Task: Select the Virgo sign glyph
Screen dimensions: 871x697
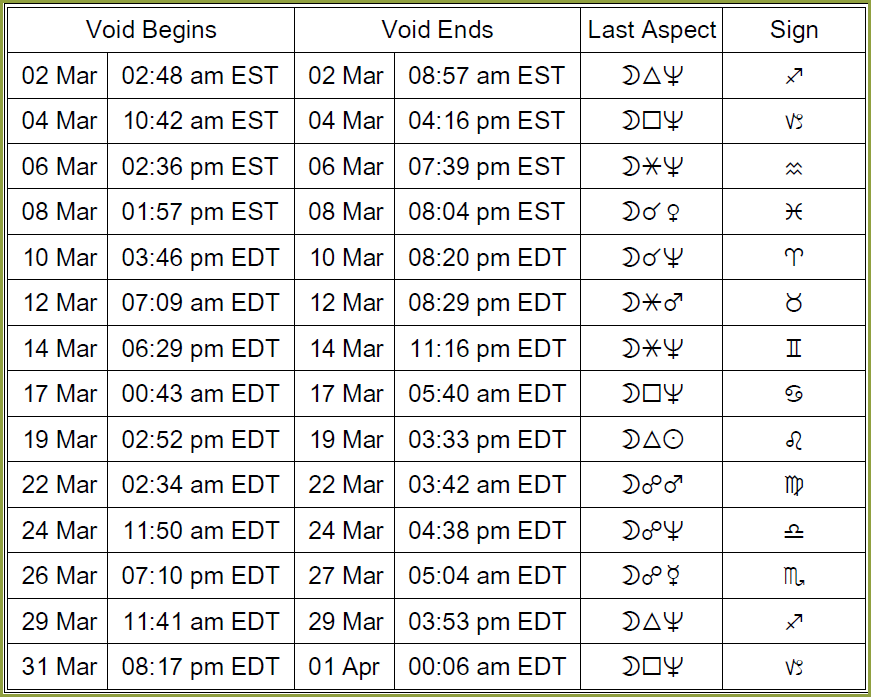Action: point(794,485)
